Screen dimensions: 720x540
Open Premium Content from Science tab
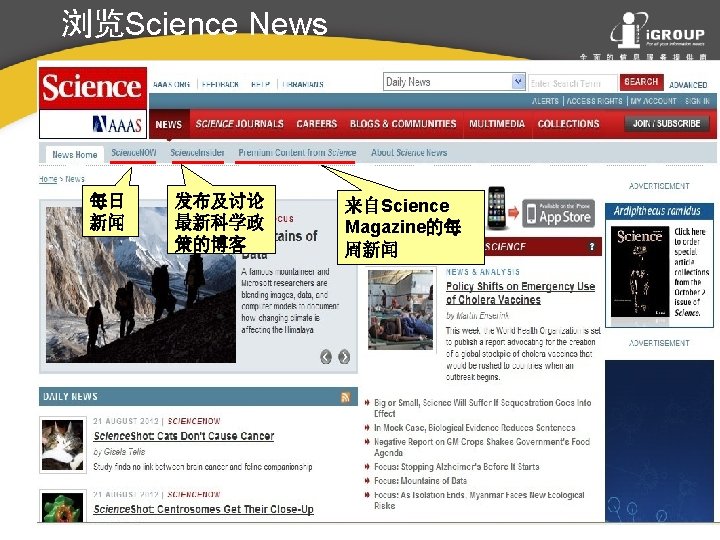click(297, 153)
